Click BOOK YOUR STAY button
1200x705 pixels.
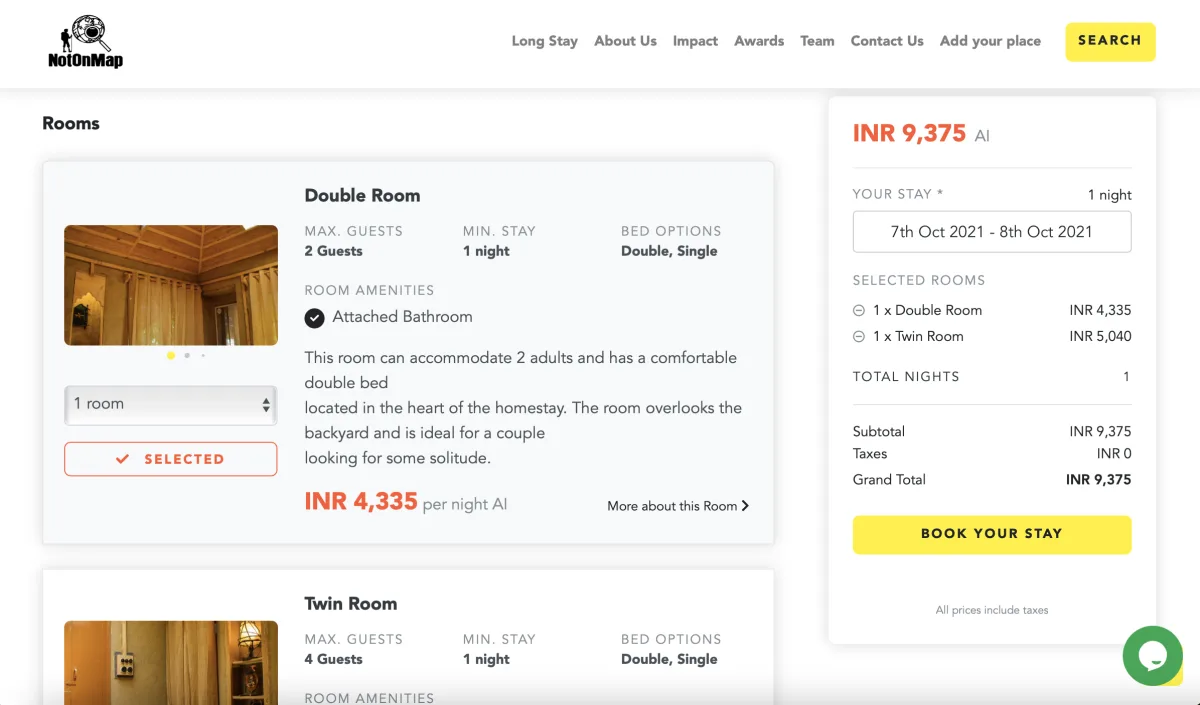click(x=992, y=534)
